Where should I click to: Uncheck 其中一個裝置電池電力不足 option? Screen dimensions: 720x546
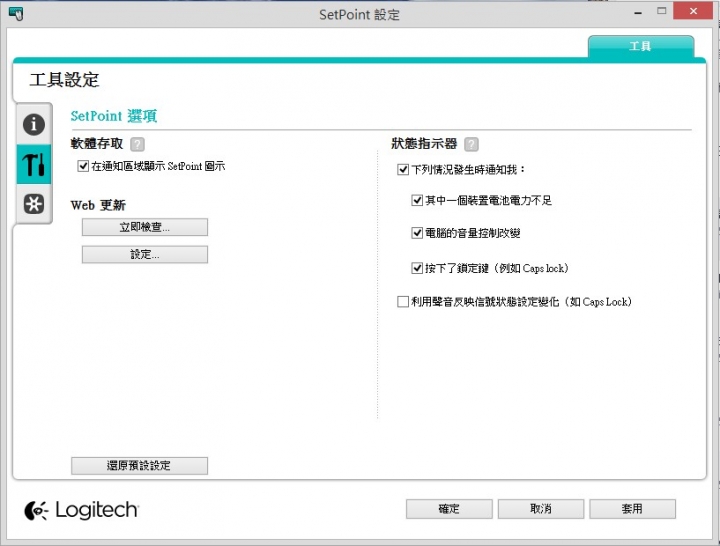pyautogui.click(x=417, y=200)
